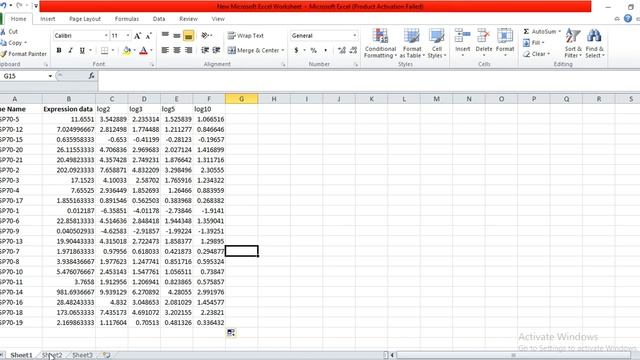Switch to Page Layout tab
Screen dimensions: 640x360
pyautogui.click(x=85, y=19)
